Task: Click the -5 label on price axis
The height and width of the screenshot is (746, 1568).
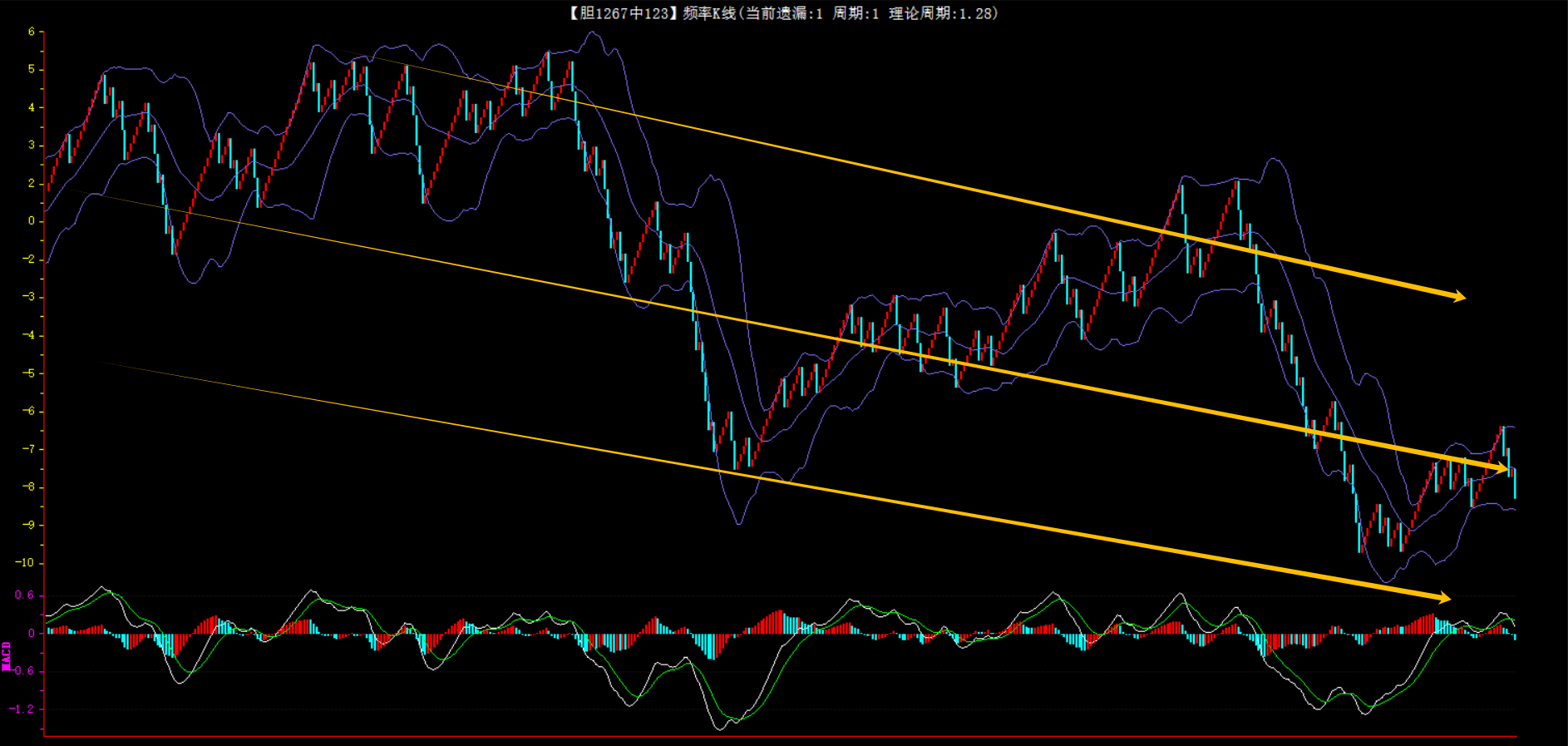Action: (29, 373)
